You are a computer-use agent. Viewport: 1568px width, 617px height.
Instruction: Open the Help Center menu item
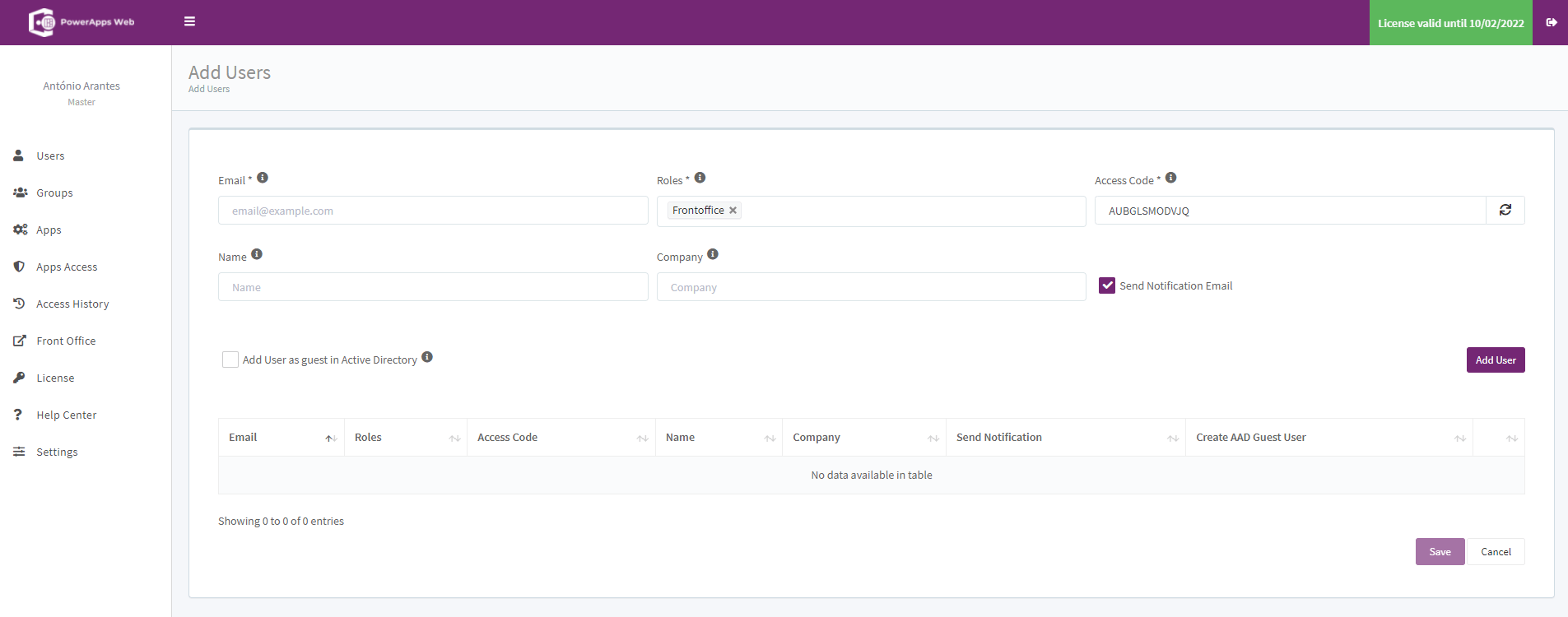pos(67,415)
